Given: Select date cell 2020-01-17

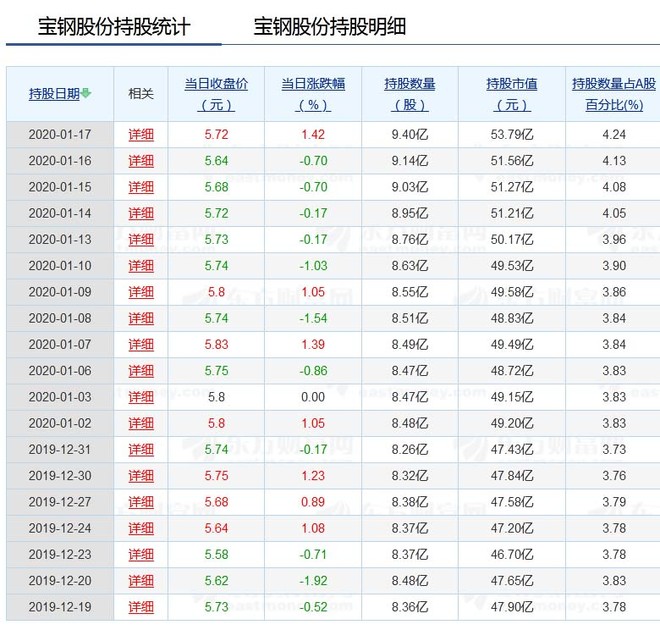Looking at the screenshot, I should point(60,135).
